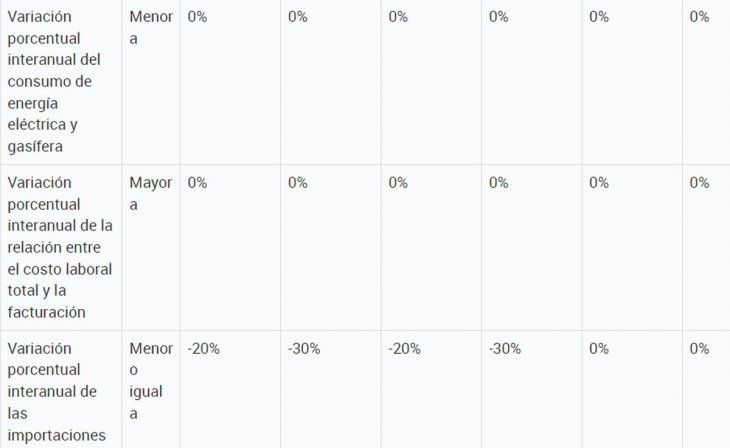
Task: Click second 0% in labor cost row
Action: pos(297,183)
